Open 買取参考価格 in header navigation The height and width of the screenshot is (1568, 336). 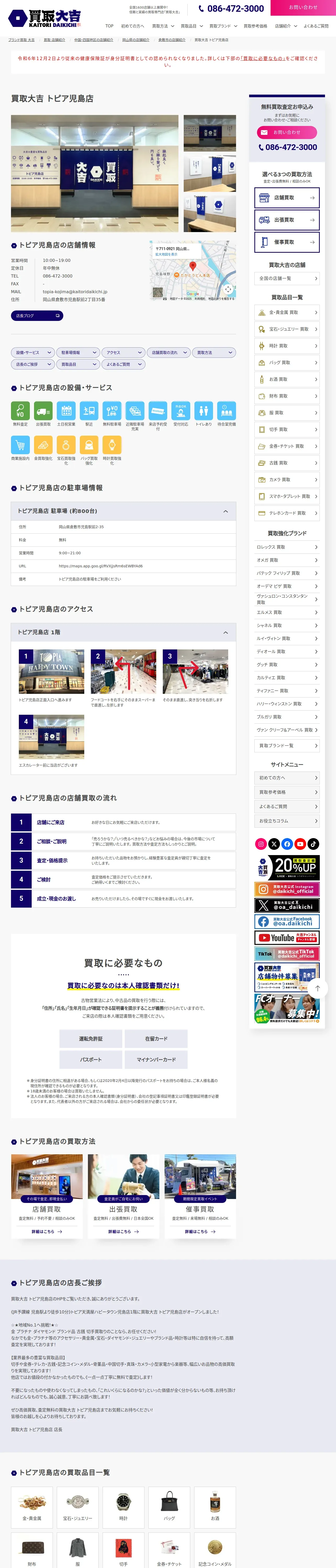click(x=255, y=26)
